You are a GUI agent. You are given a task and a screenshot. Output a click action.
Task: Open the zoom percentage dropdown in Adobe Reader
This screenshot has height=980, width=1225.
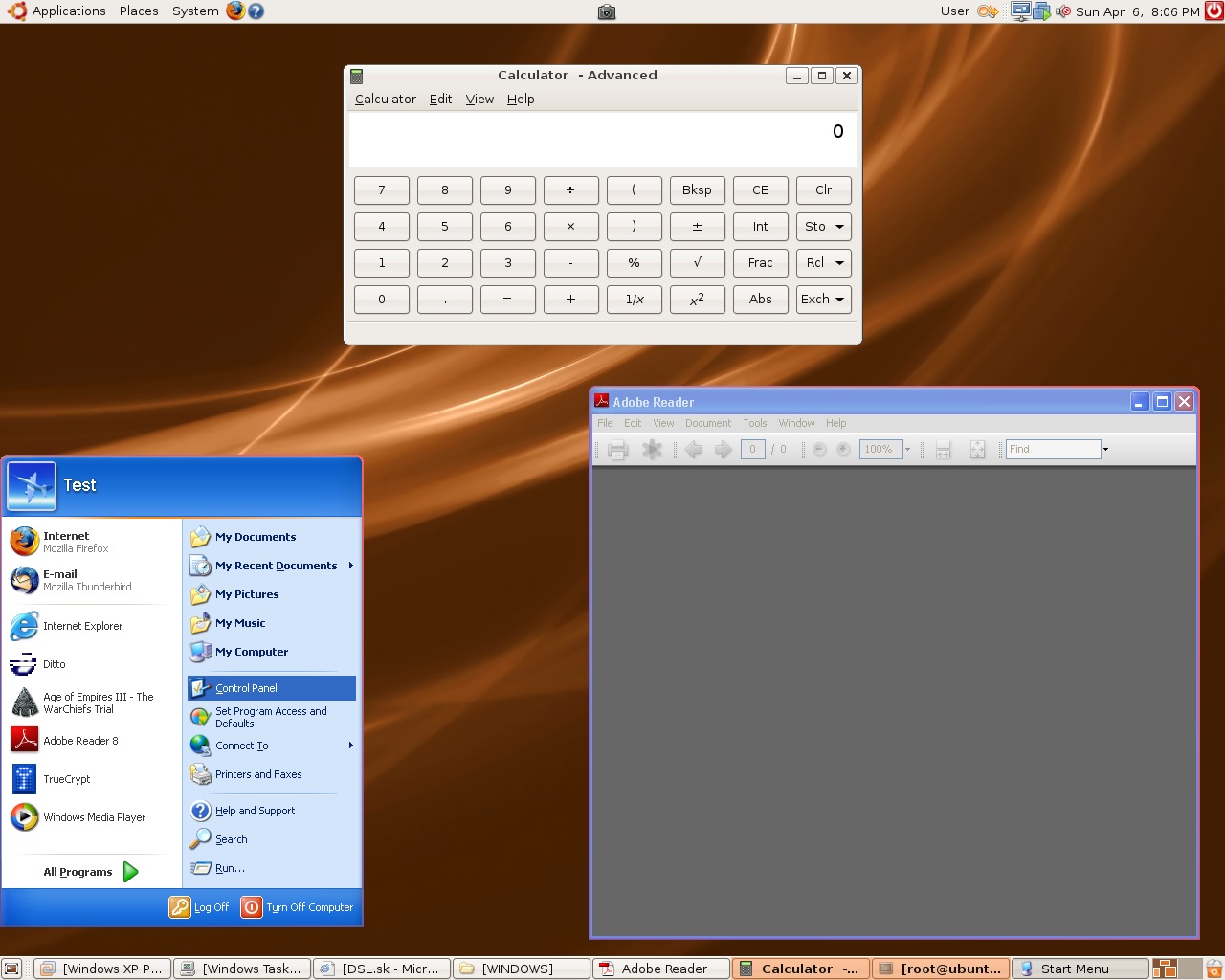[x=907, y=449]
